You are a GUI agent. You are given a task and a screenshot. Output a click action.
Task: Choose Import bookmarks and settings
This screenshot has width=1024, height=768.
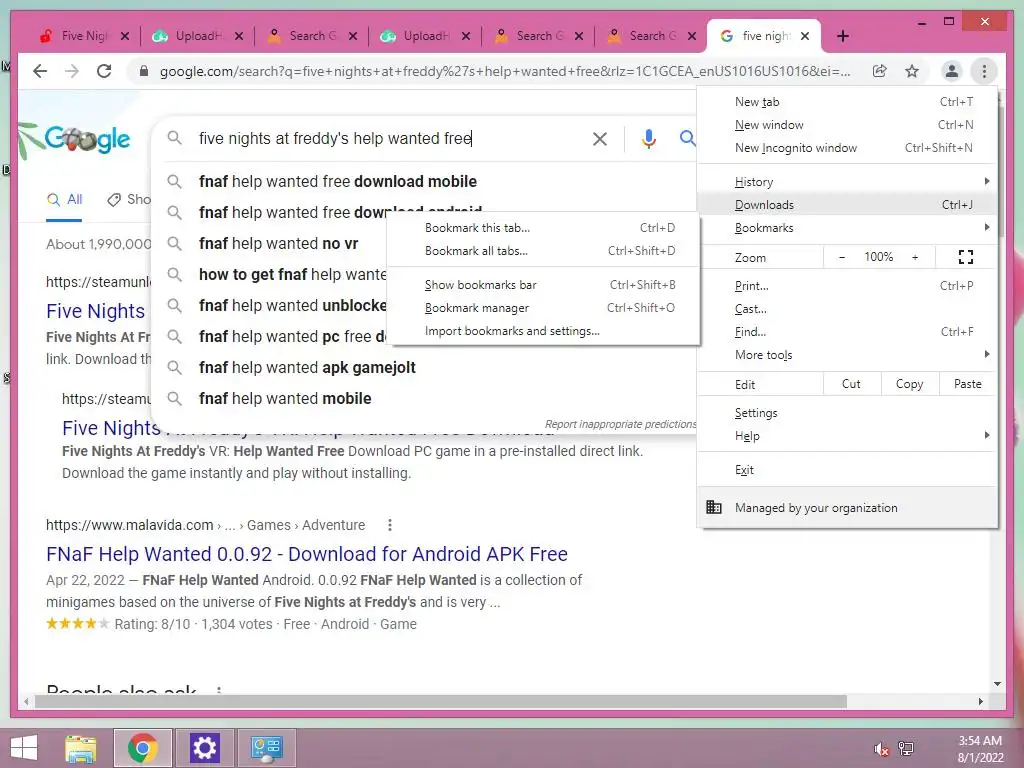(543, 331)
